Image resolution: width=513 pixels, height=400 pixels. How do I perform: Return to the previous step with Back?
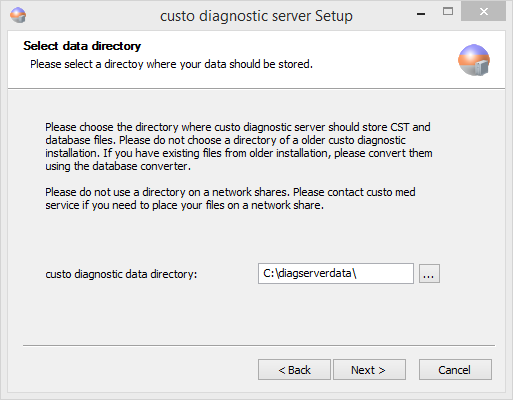[294, 370]
